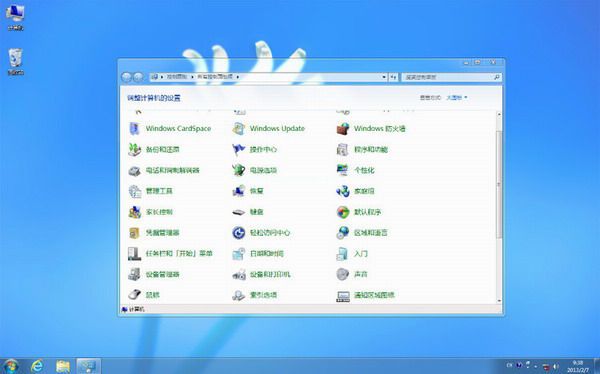Select the Recycle Bin desktop icon

tap(16, 61)
